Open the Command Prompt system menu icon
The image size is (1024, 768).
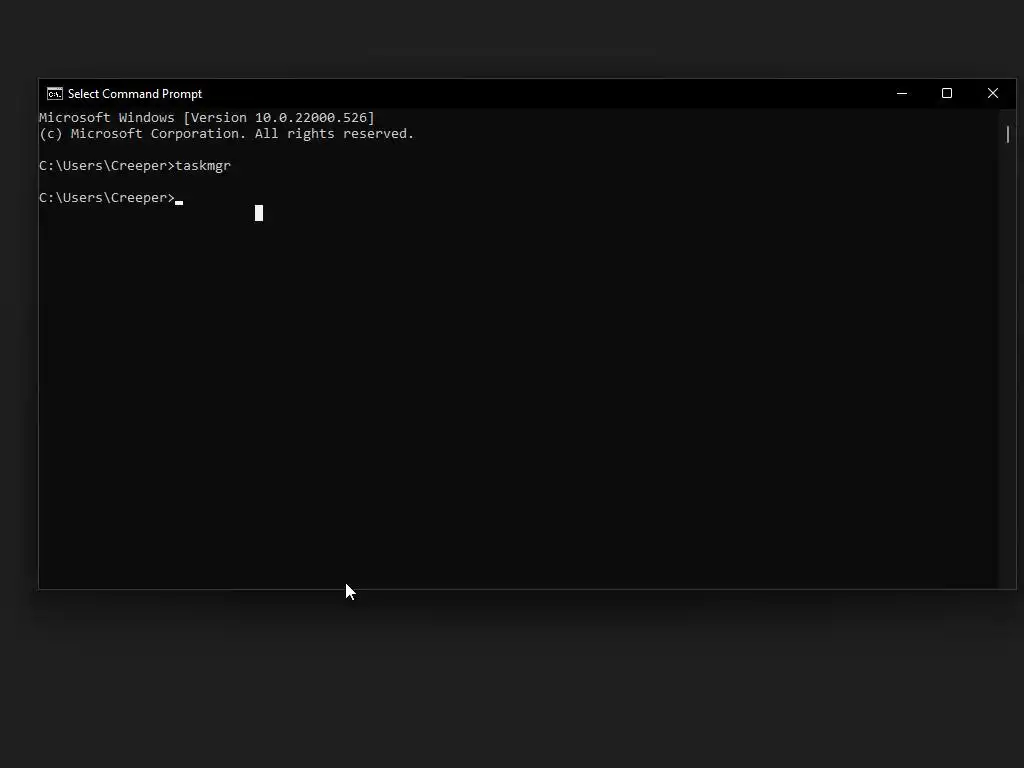55,94
